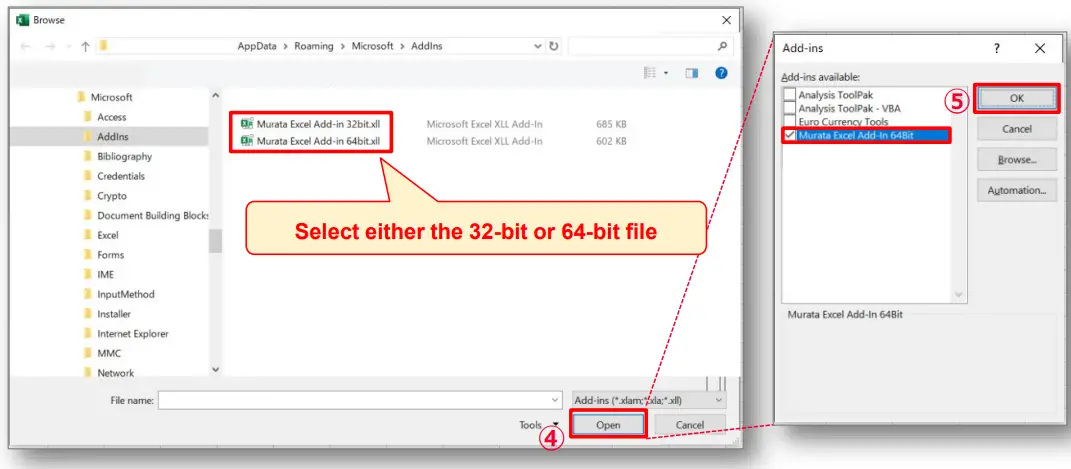
Task: Click Roaming in the address path
Action: [314, 46]
